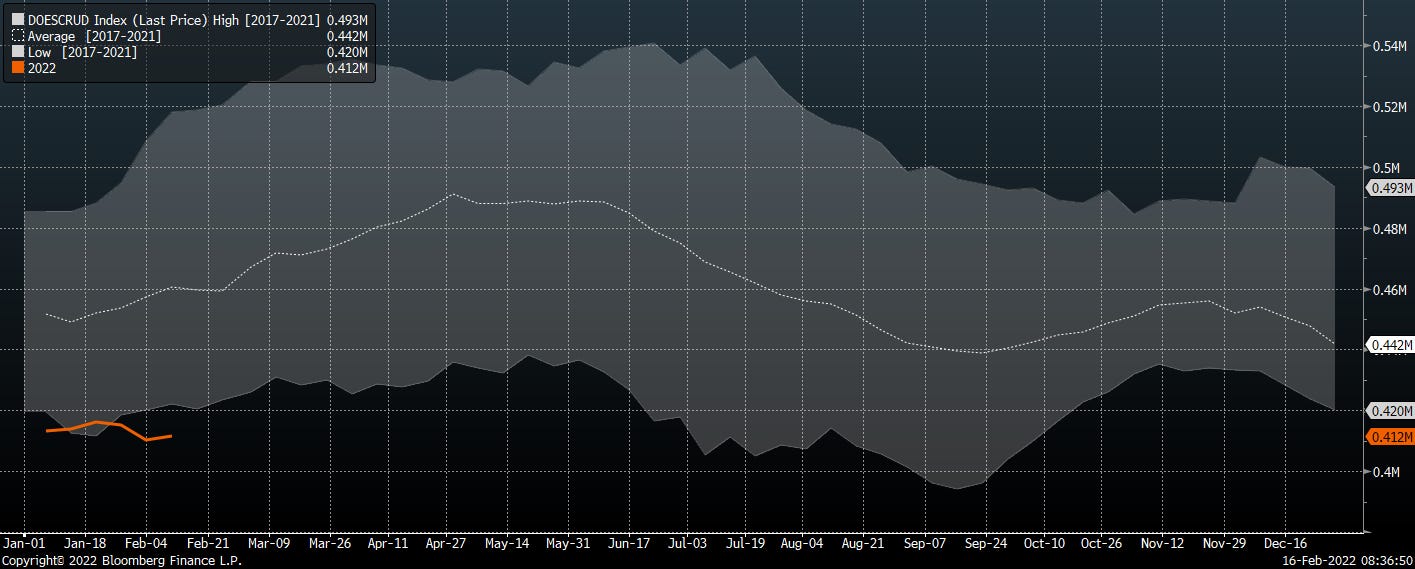Click the 0.54M y-axis label

tap(1388, 46)
